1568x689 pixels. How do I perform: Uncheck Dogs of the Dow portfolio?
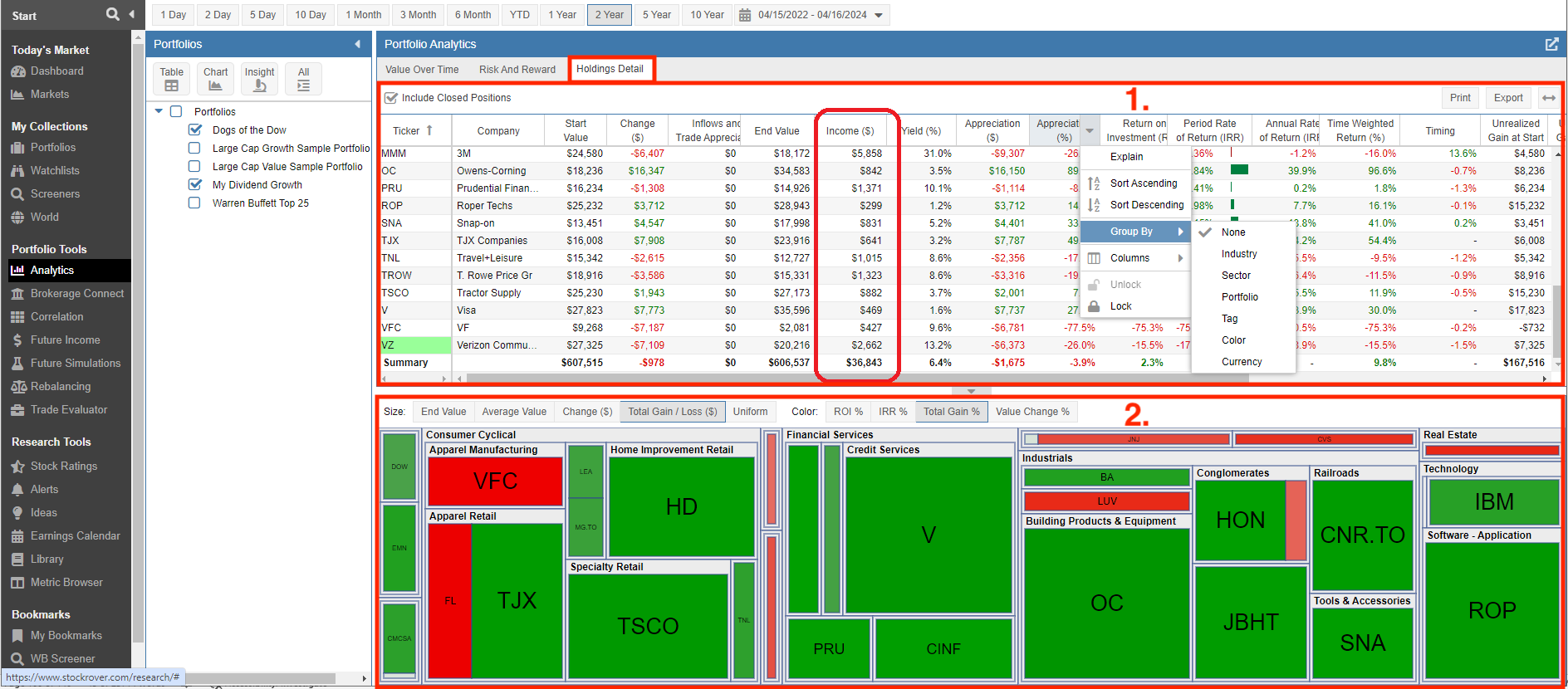(x=195, y=129)
